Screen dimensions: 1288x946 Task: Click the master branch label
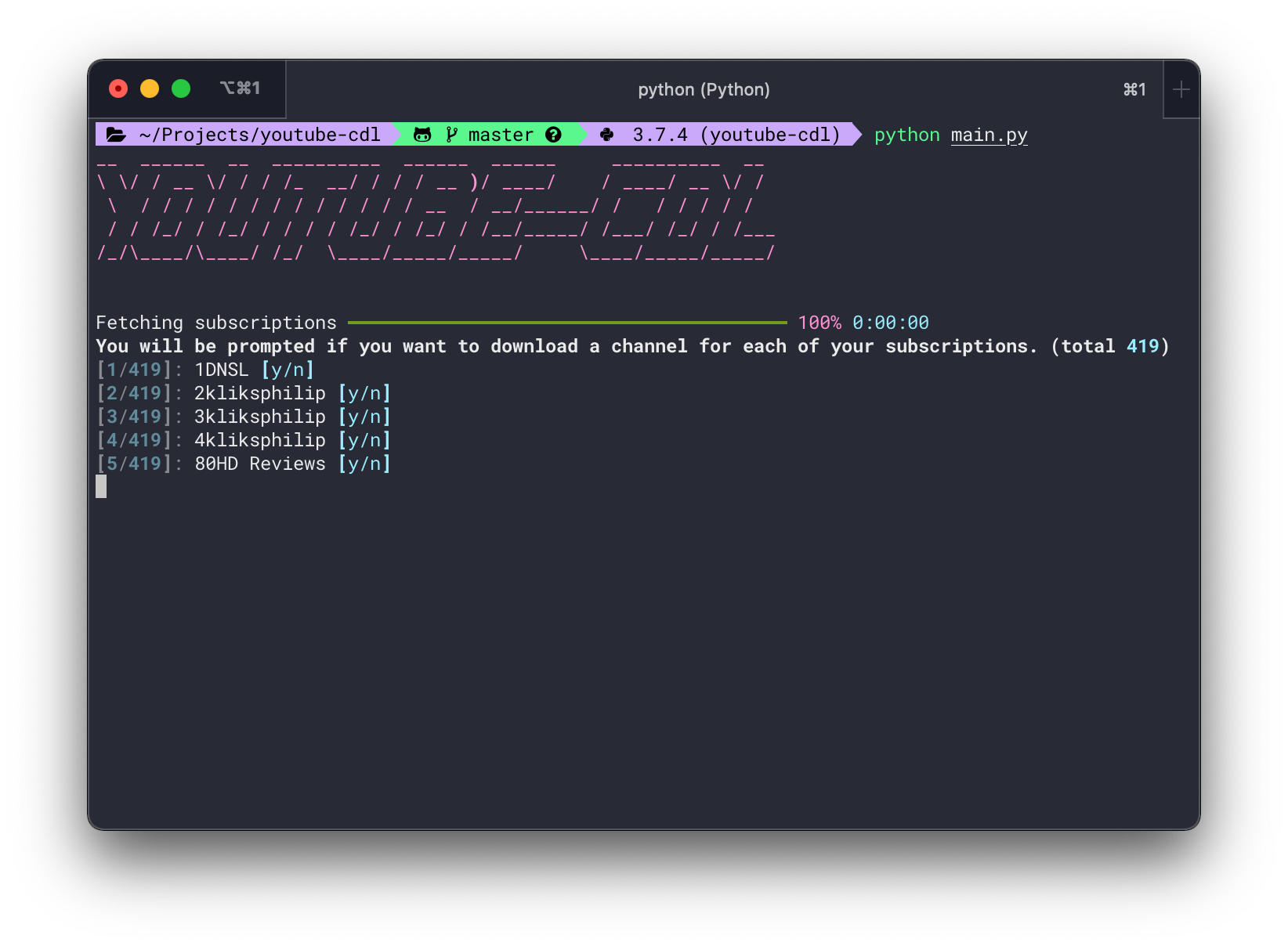[x=499, y=134]
